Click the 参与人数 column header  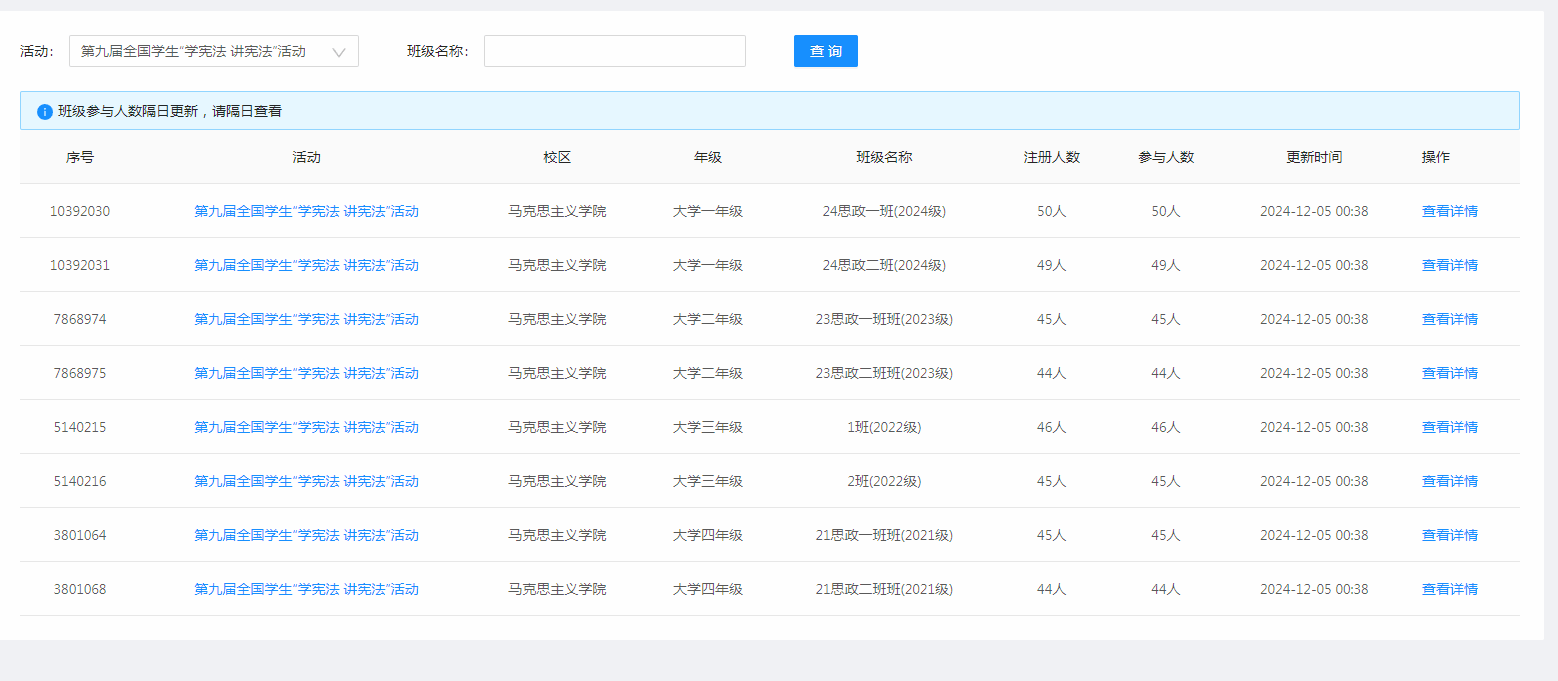1165,157
